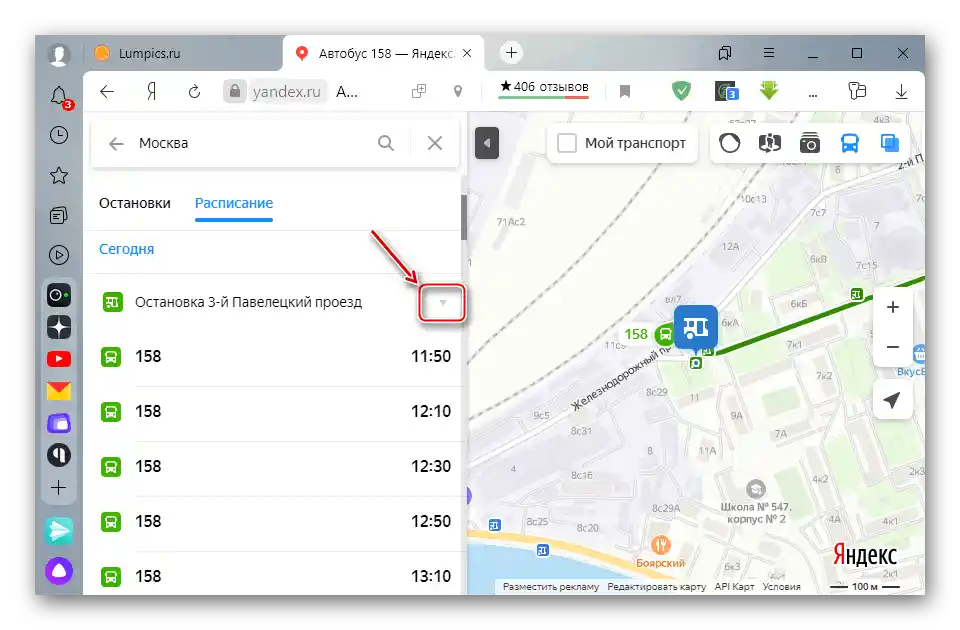This screenshot has height=630, width=960.
Task: Collapse the side panel arrow
Action: click(487, 143)
